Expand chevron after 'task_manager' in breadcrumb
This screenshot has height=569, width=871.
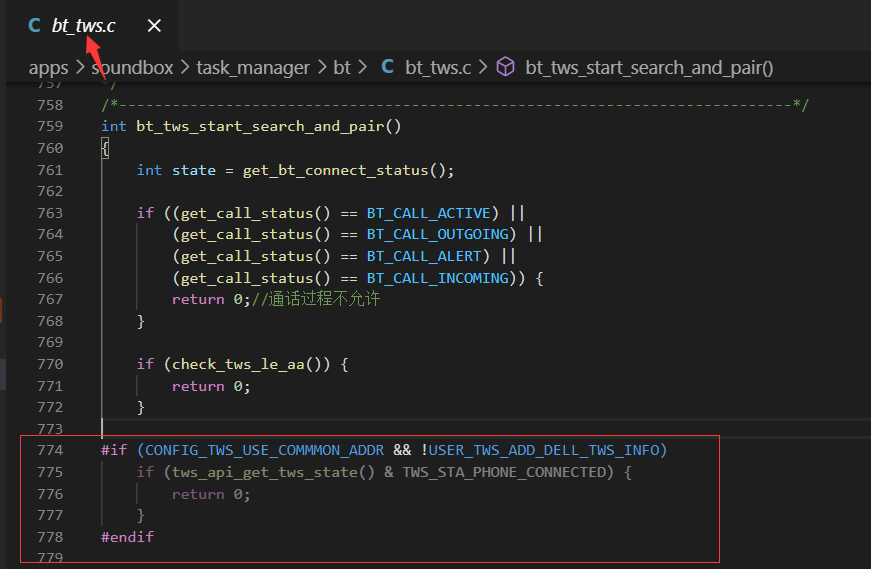pos(322,68)
